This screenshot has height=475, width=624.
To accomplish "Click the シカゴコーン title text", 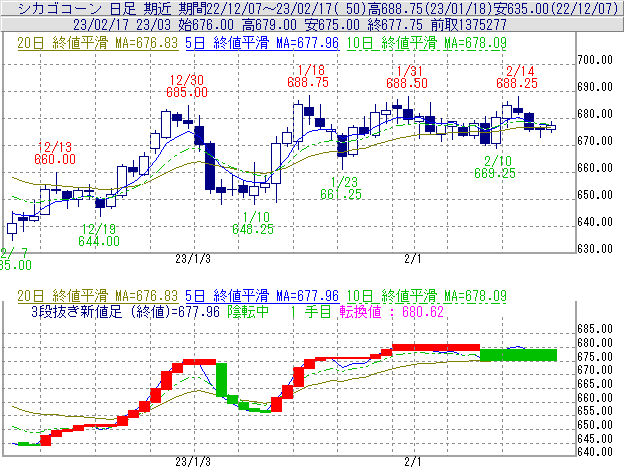I will [x=60, y=8].
